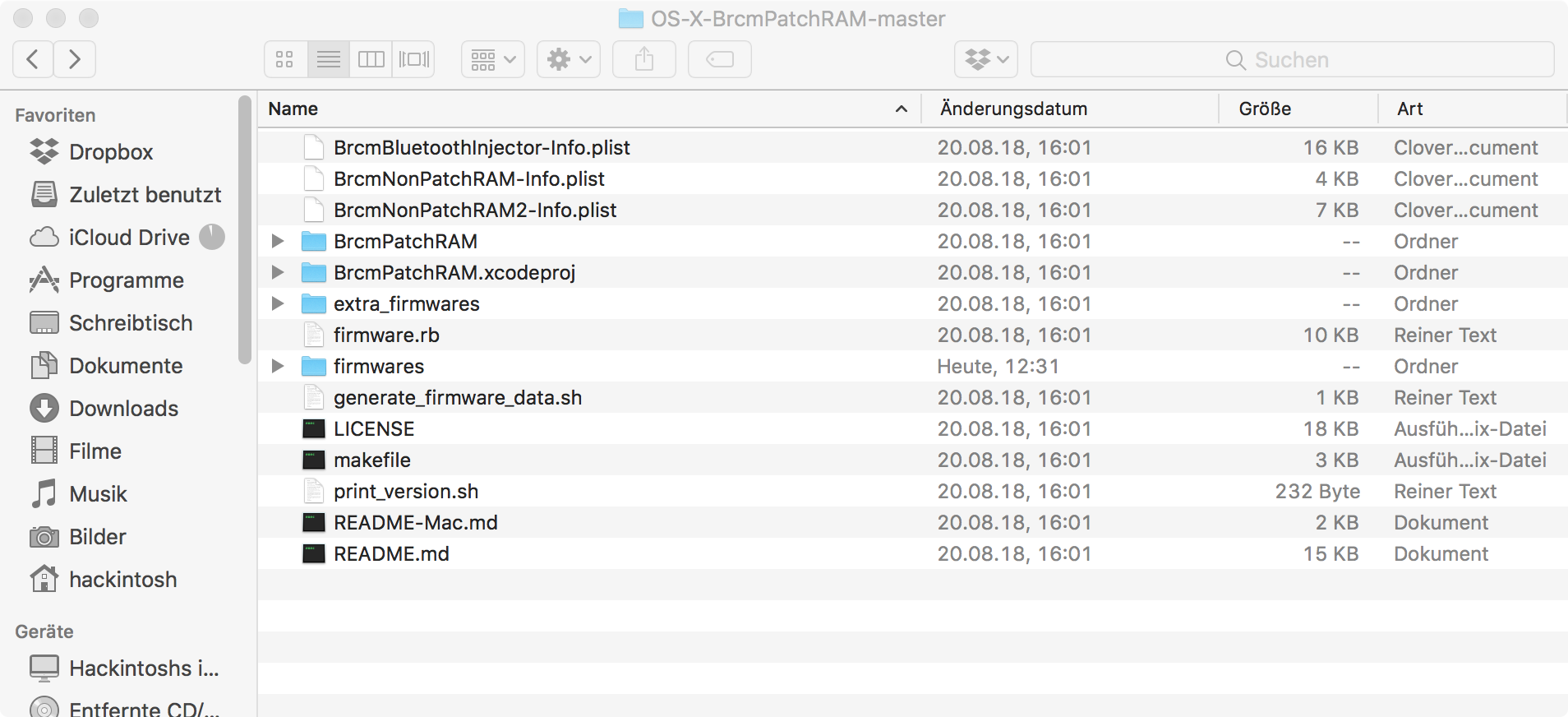Go back with the left chevron button

pyautogui.click(x=33, y=59)
